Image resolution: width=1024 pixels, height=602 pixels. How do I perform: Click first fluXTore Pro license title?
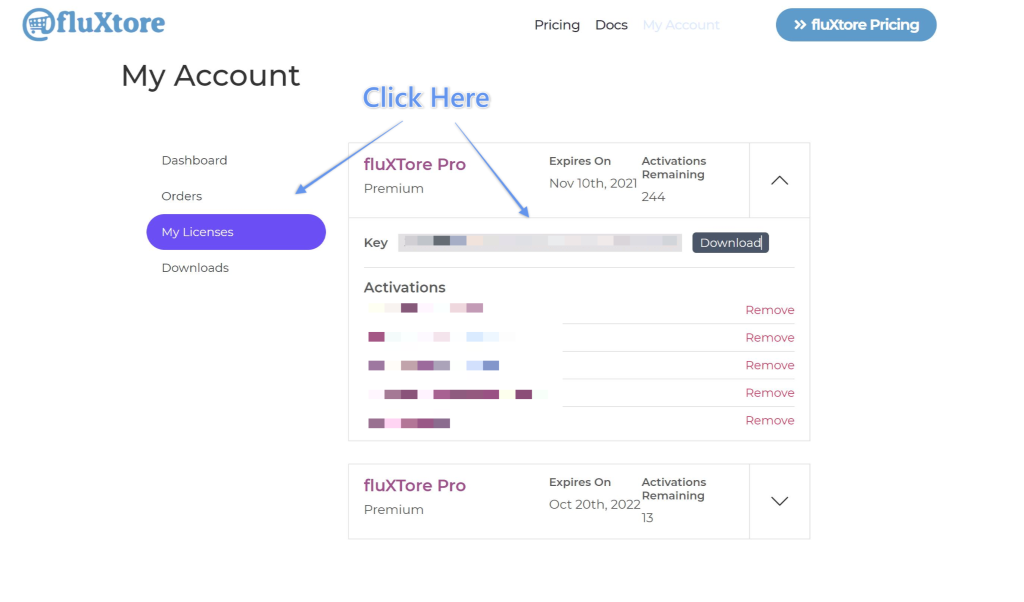(x=414, y=165)
